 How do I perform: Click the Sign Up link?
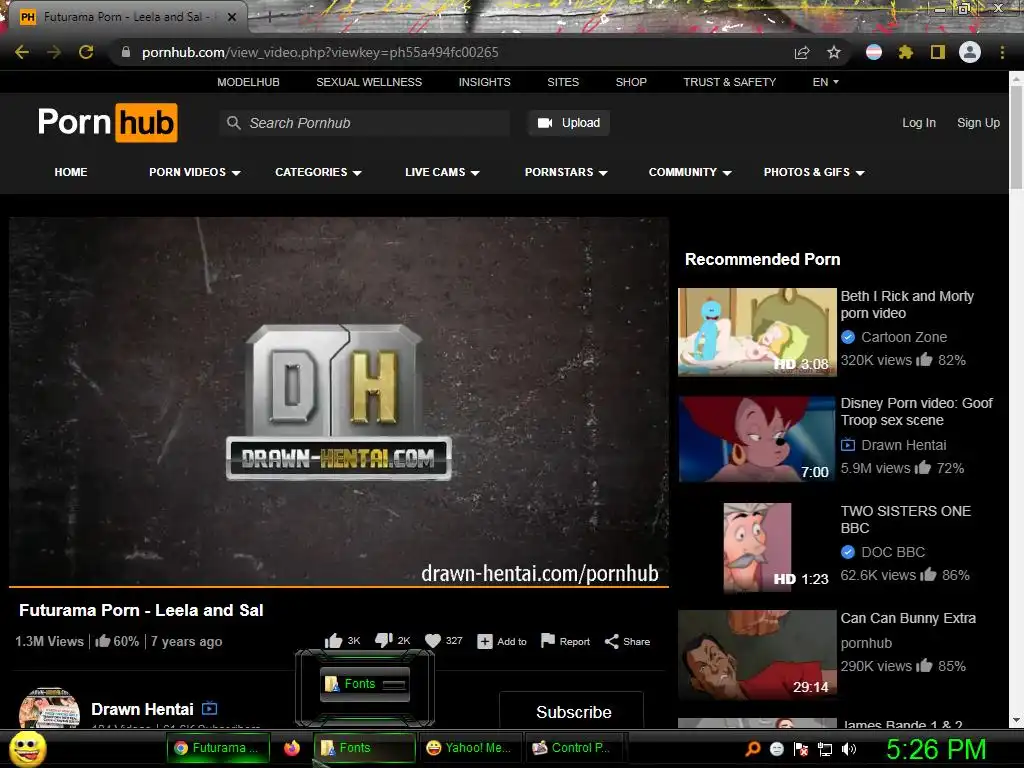click(978, 123)
